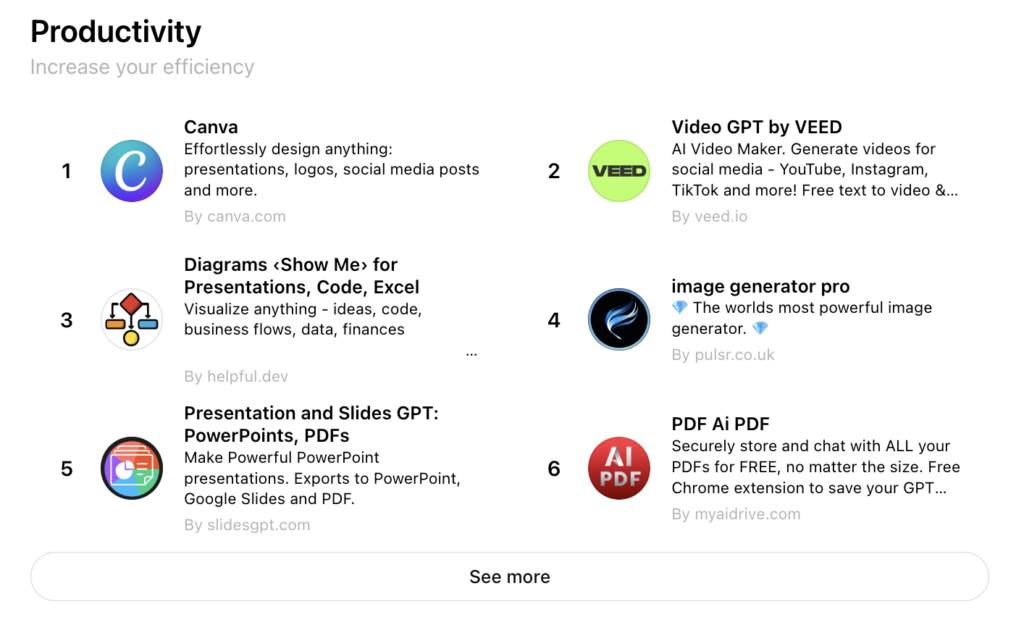This screenshot has height=633, width=1024.
Task: Click the Productivity section heading
Action: coord(115,31)
